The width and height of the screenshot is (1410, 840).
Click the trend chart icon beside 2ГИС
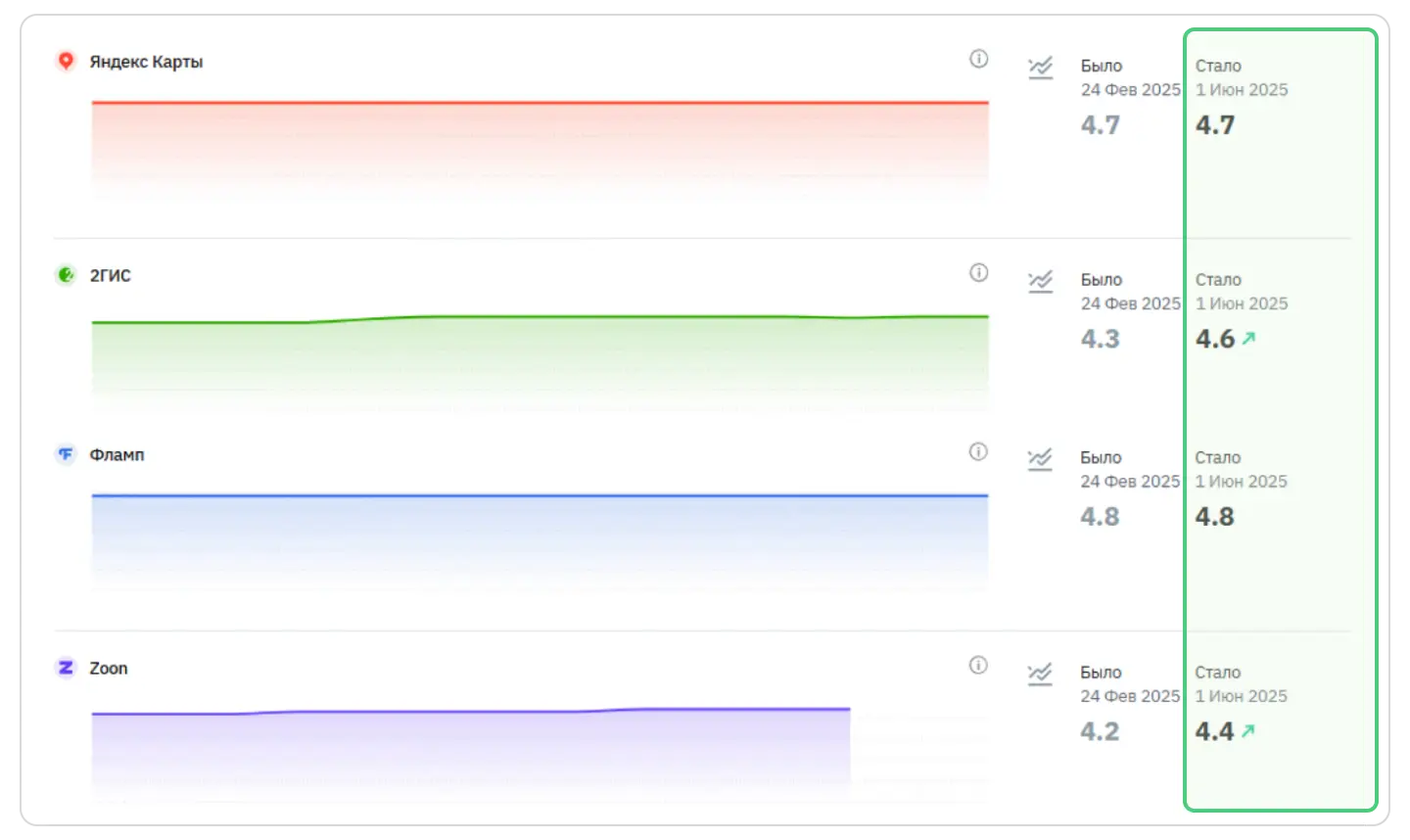pyautogui.click(x=1040, y=282)
